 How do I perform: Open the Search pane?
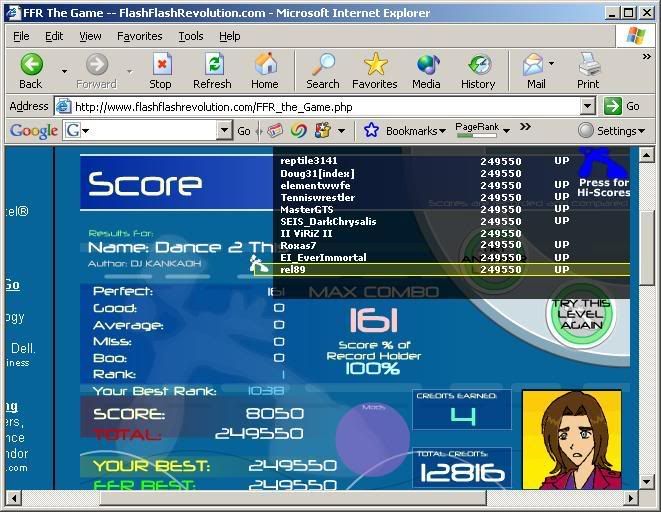click(x=322, y=70)
